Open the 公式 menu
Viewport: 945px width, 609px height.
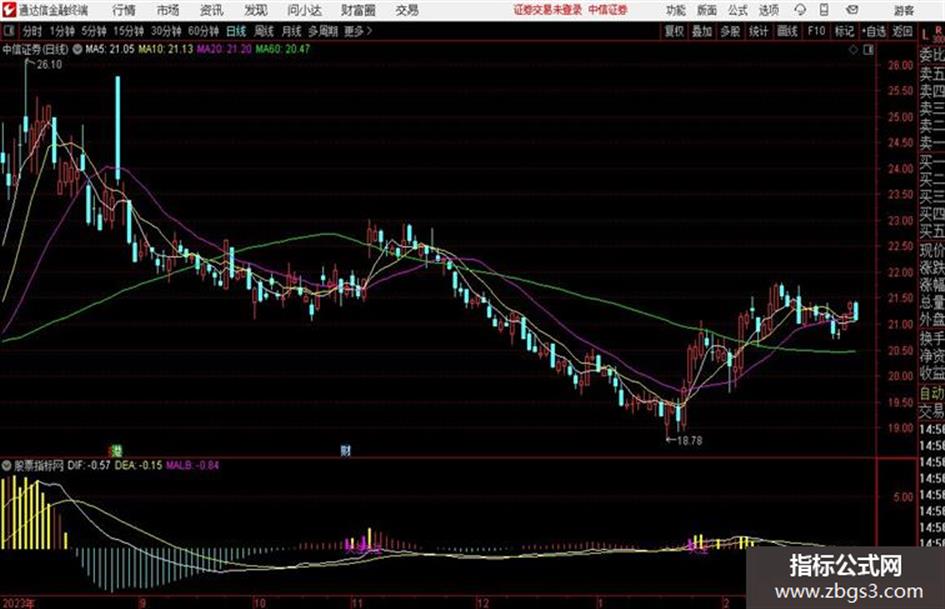pos(738,10)
